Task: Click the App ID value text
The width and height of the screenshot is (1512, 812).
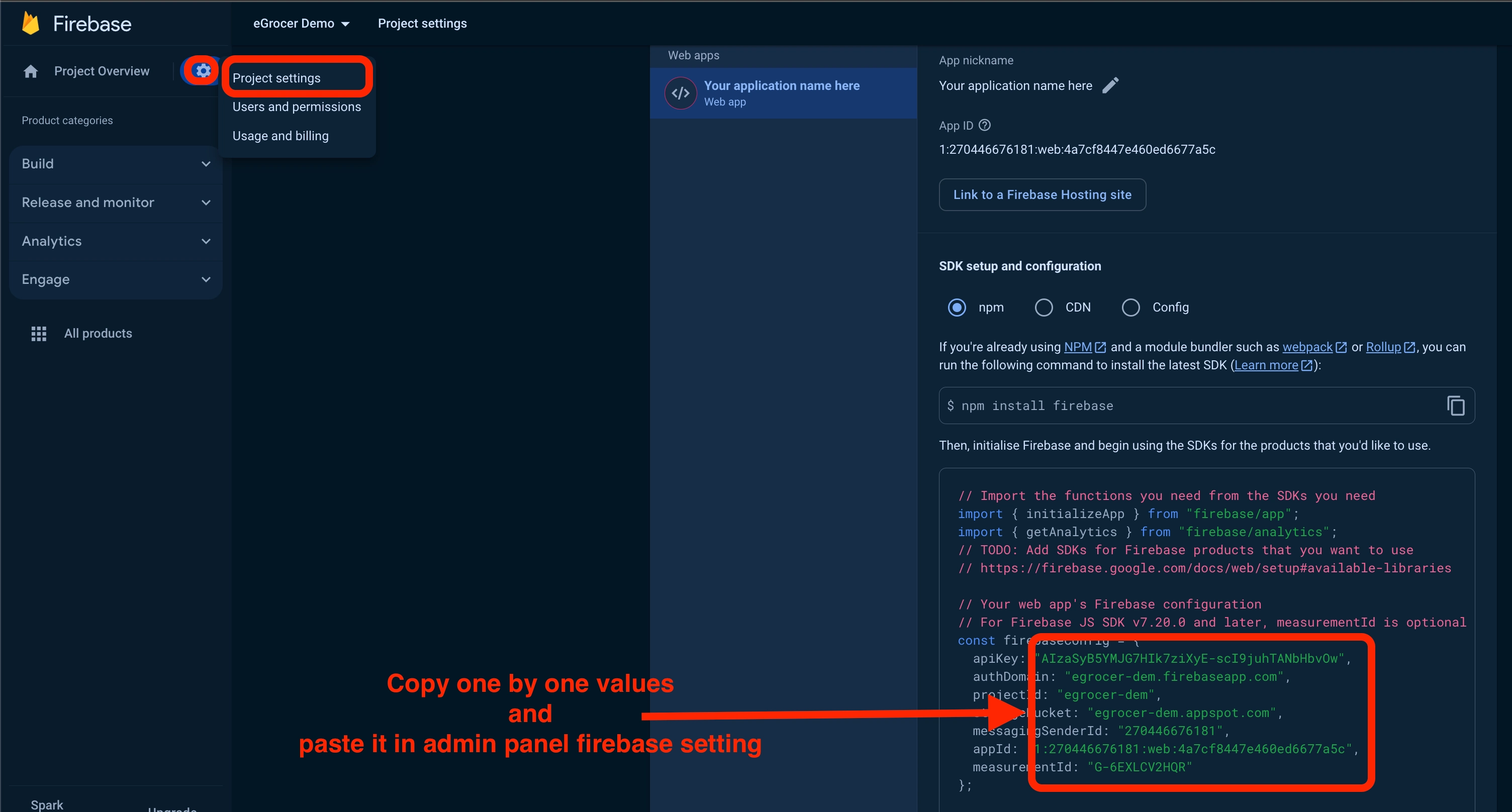Action: point(1077,150)
